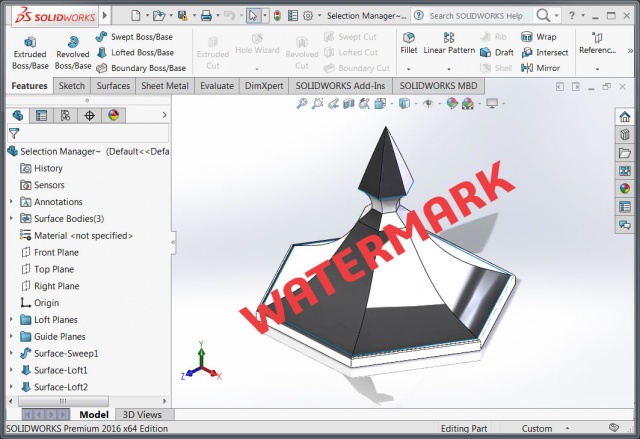Viewport: 640px width, 439px height.
Task: Open the Evaluate tab
Action: click(217, 86)
